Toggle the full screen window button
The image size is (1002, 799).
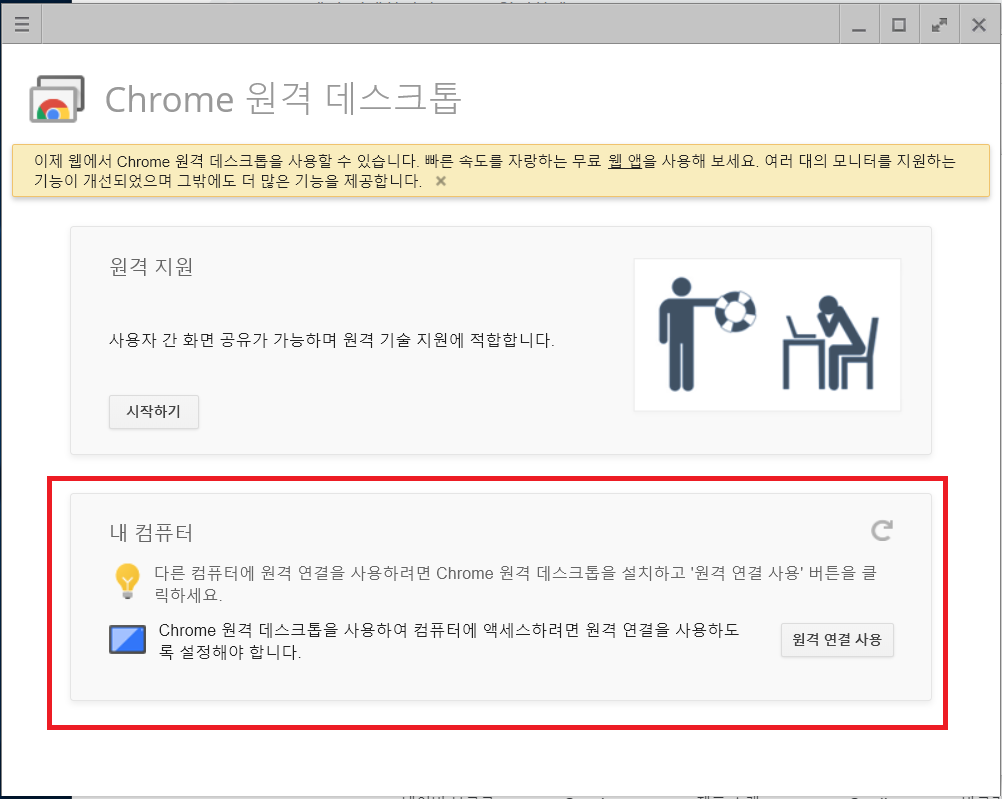coord(939,25)
